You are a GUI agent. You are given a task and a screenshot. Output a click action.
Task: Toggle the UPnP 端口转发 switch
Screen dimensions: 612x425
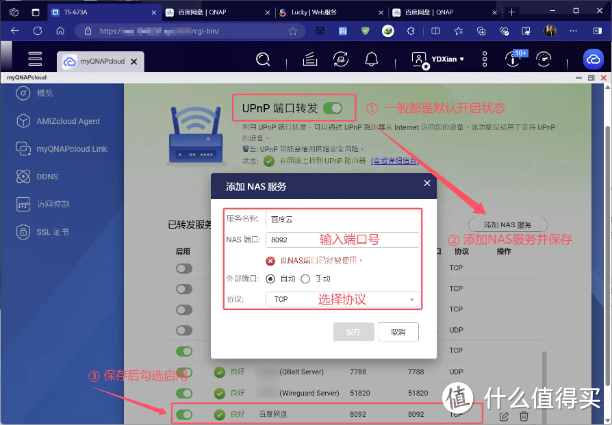[333, 108]
